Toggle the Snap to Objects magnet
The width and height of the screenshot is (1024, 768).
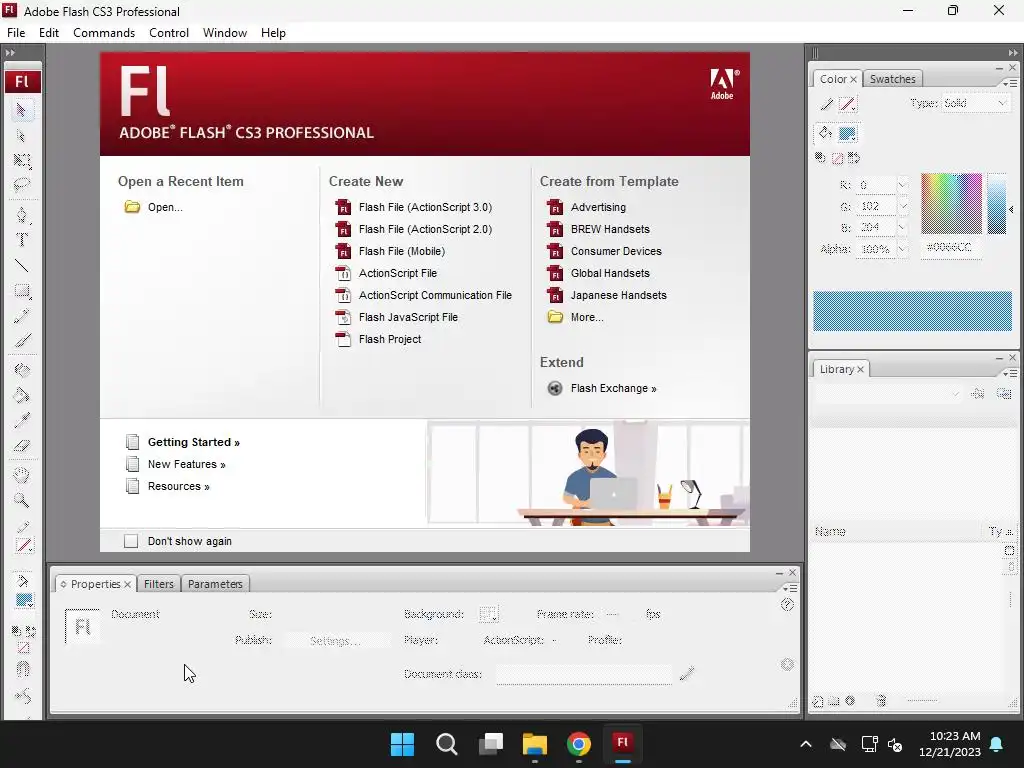point(23,669)
